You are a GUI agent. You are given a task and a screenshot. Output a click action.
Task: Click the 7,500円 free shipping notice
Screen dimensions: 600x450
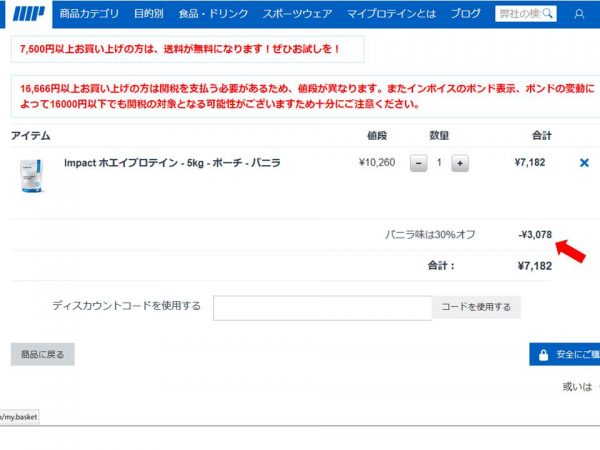point(188,49)
